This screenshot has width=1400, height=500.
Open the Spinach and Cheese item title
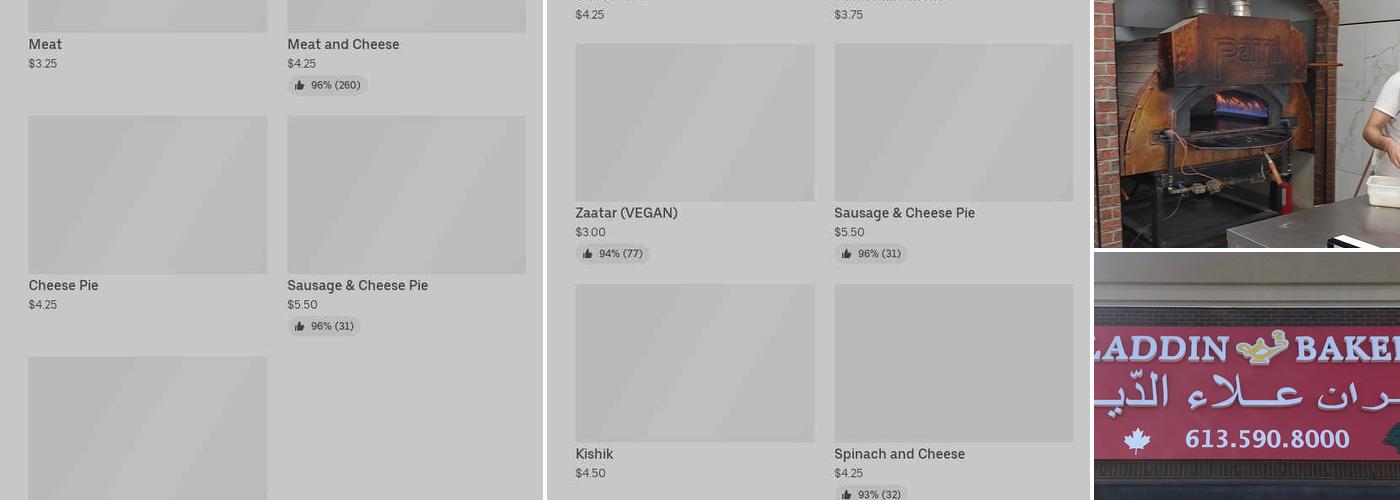click(x=899, y=454)
